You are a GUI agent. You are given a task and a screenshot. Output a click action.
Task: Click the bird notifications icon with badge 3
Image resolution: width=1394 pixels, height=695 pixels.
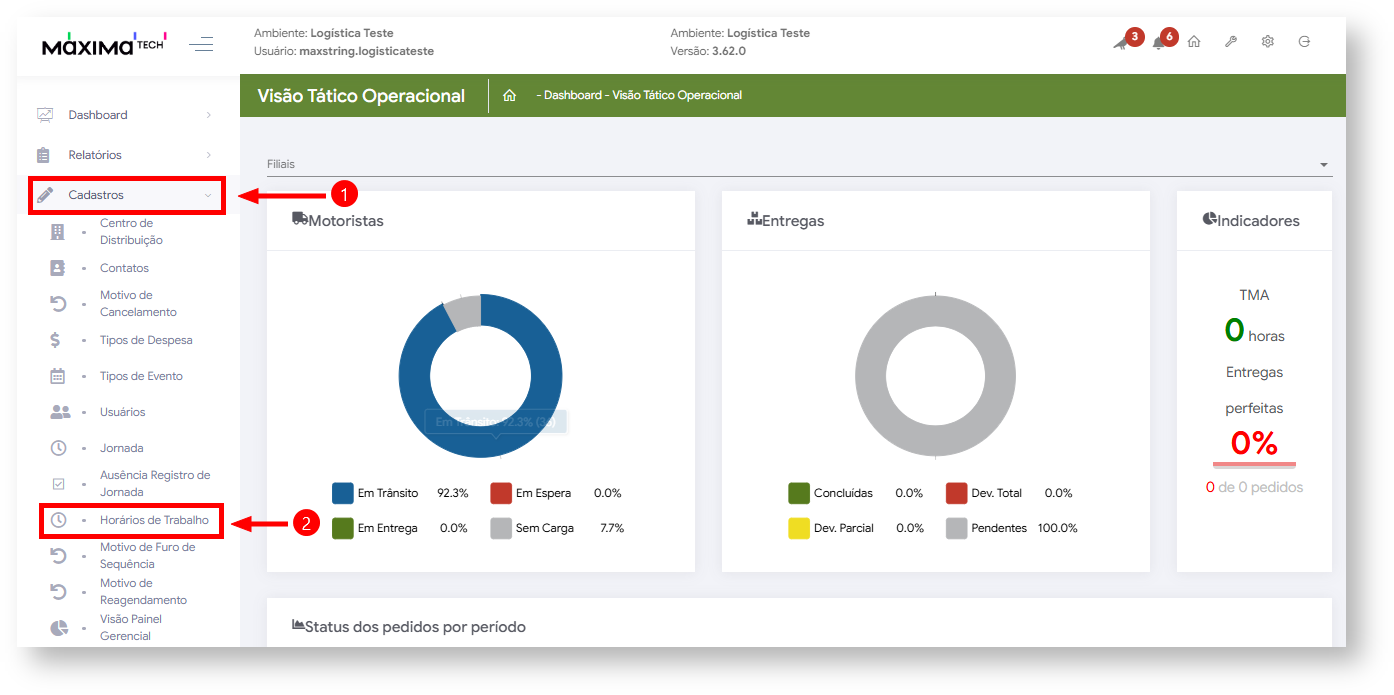(x=1121, y=43)
